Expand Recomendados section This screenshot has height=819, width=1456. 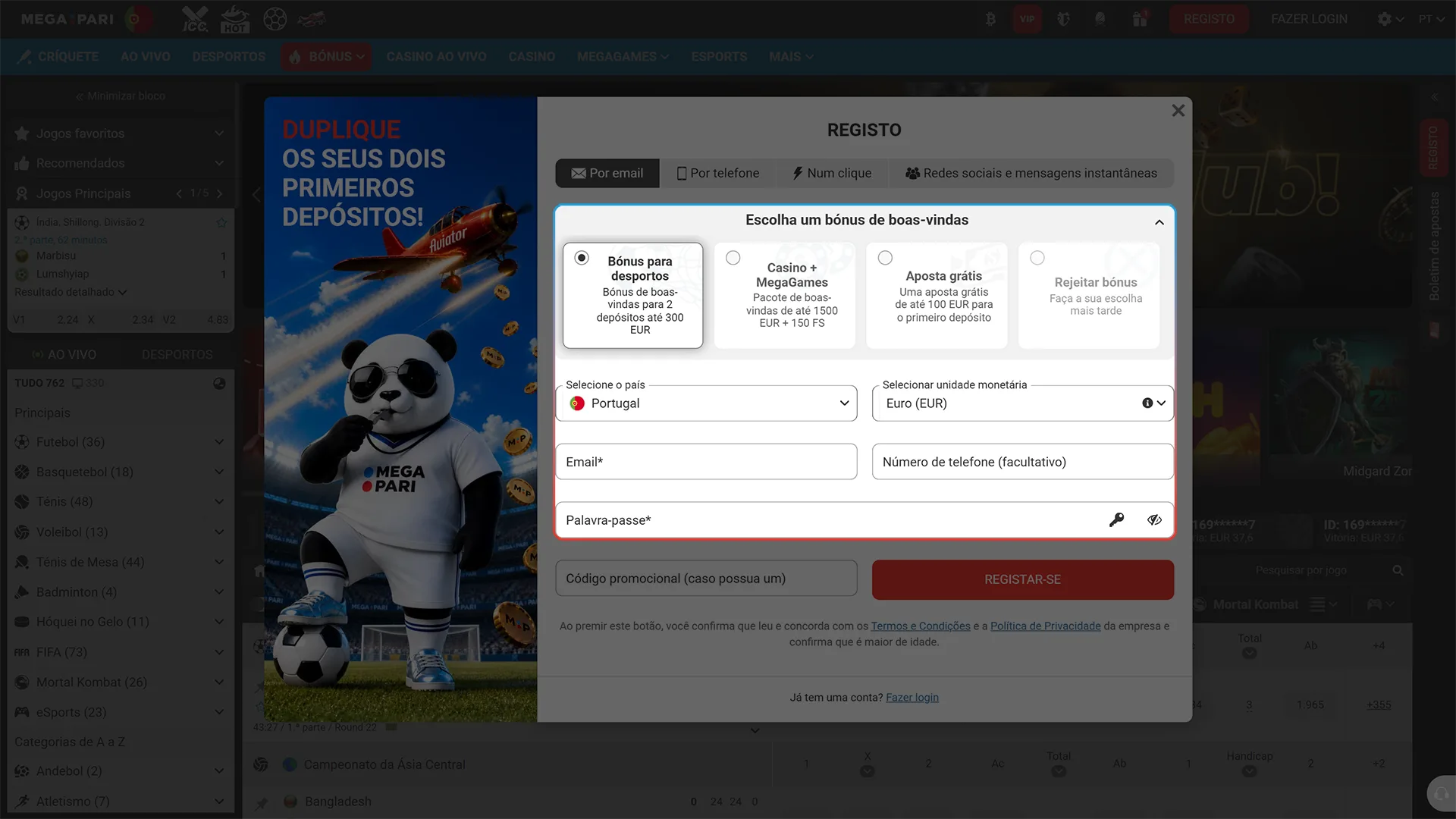click(120, 163)
